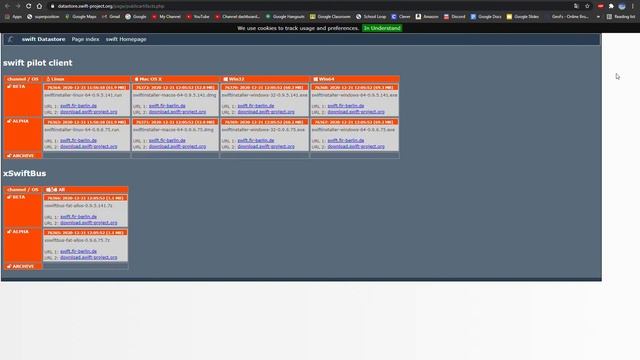The width and height of the screenshot is (640, 360).
Task: Open the Chrome three-dot menu
Action: pos(633,6)
